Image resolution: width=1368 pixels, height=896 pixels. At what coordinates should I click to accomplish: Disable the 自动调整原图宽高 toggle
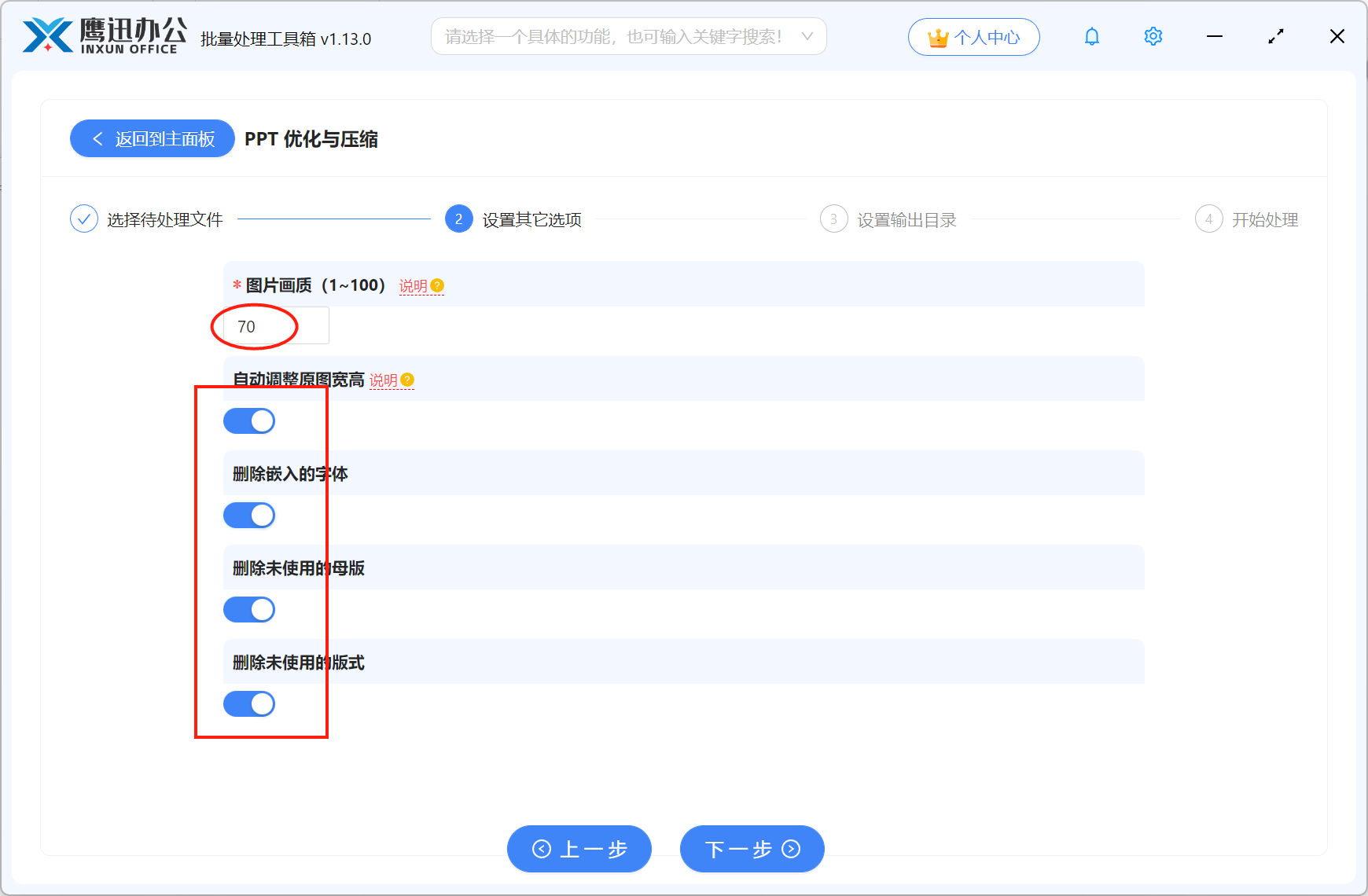[x=249, y=420]
